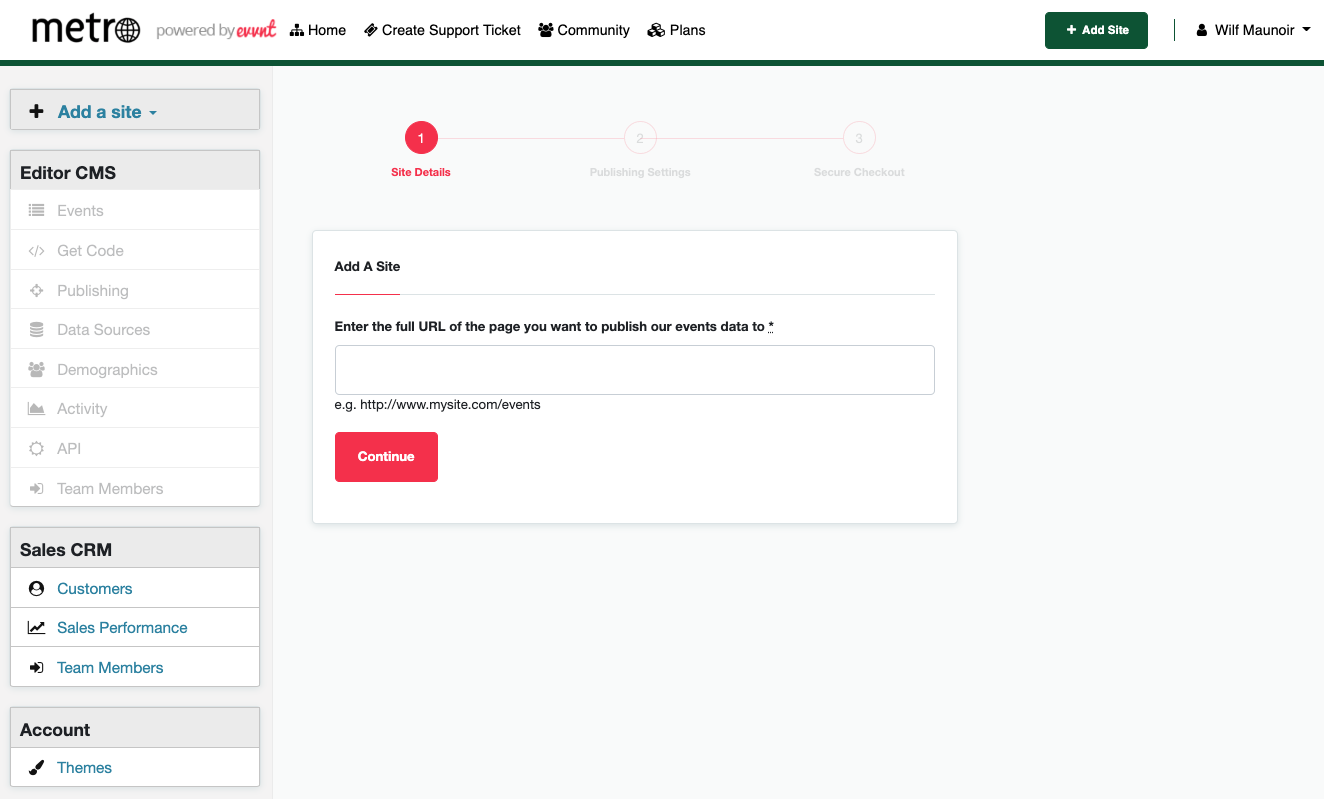Open the Themes link
Viewport: 1324px width, 799px height.
(x=84, y=768)
